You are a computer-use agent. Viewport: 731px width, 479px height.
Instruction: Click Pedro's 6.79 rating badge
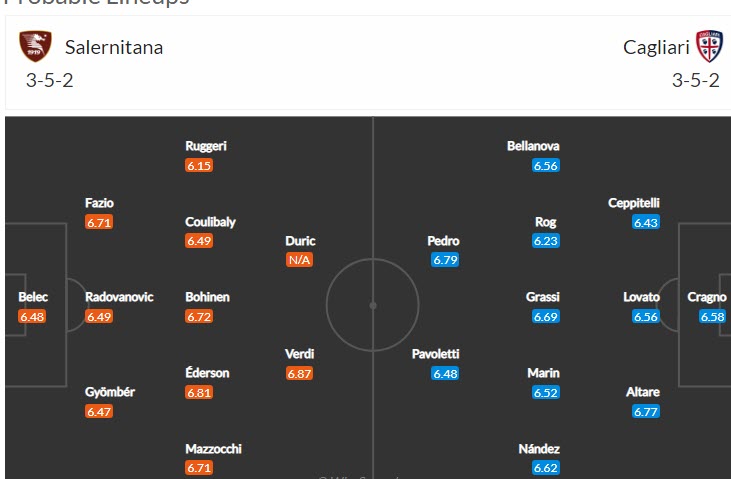(x=444, y=260)
